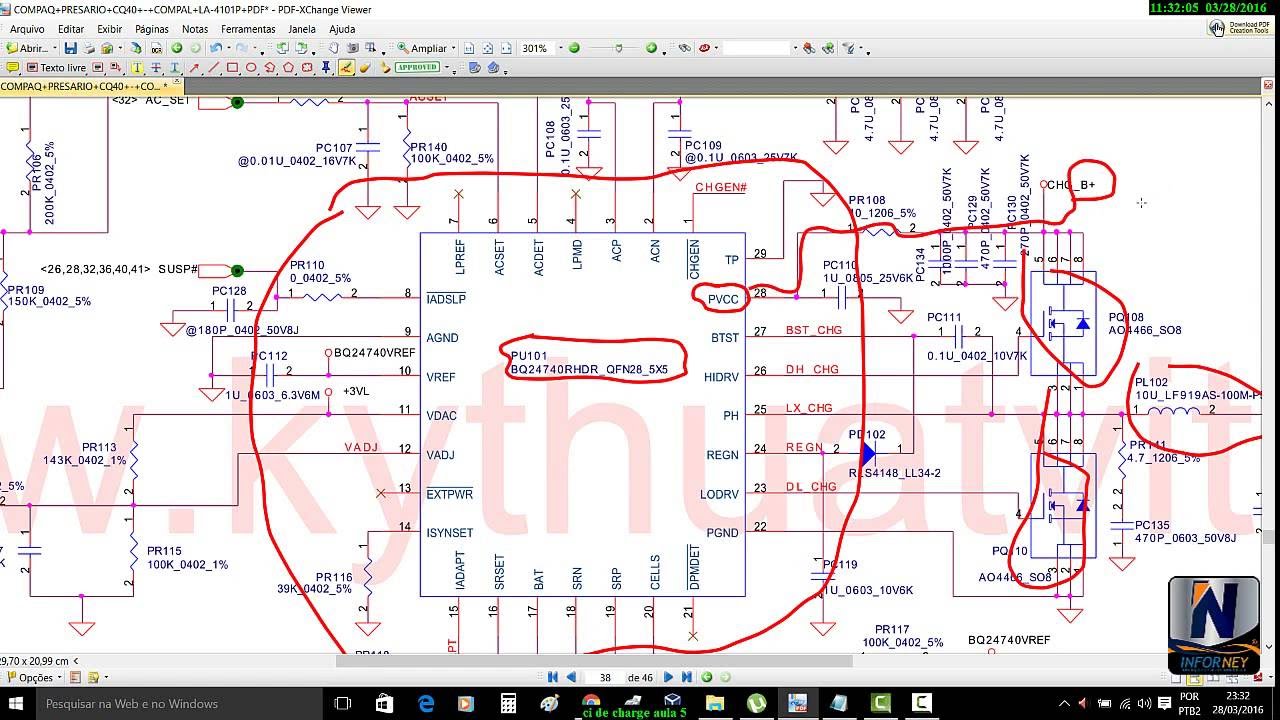Click the fit page icon
The height and width of the screenshot is (720, 1280).
[487, 48]
